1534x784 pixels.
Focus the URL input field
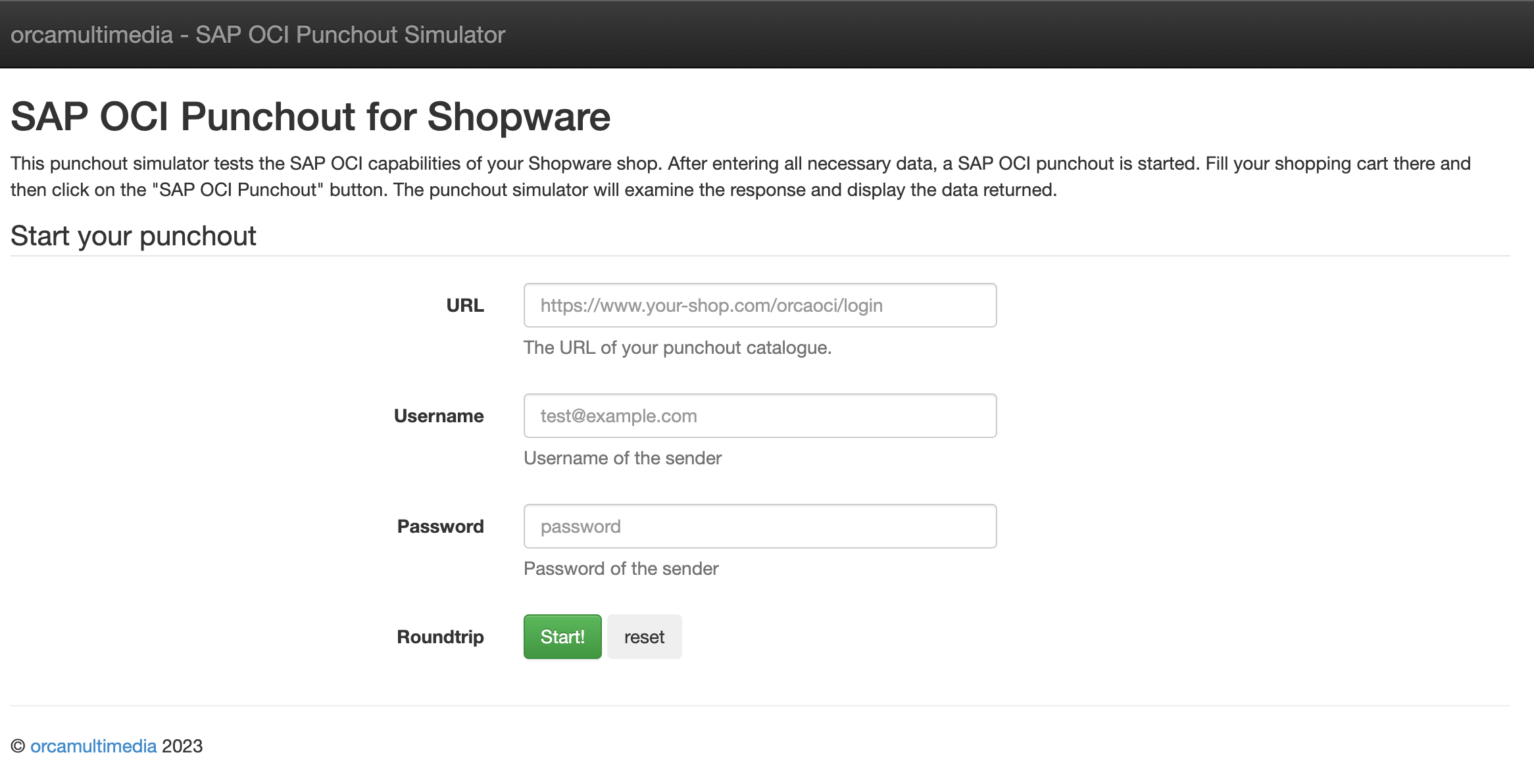pyautogui.click(x=760, y=305)
